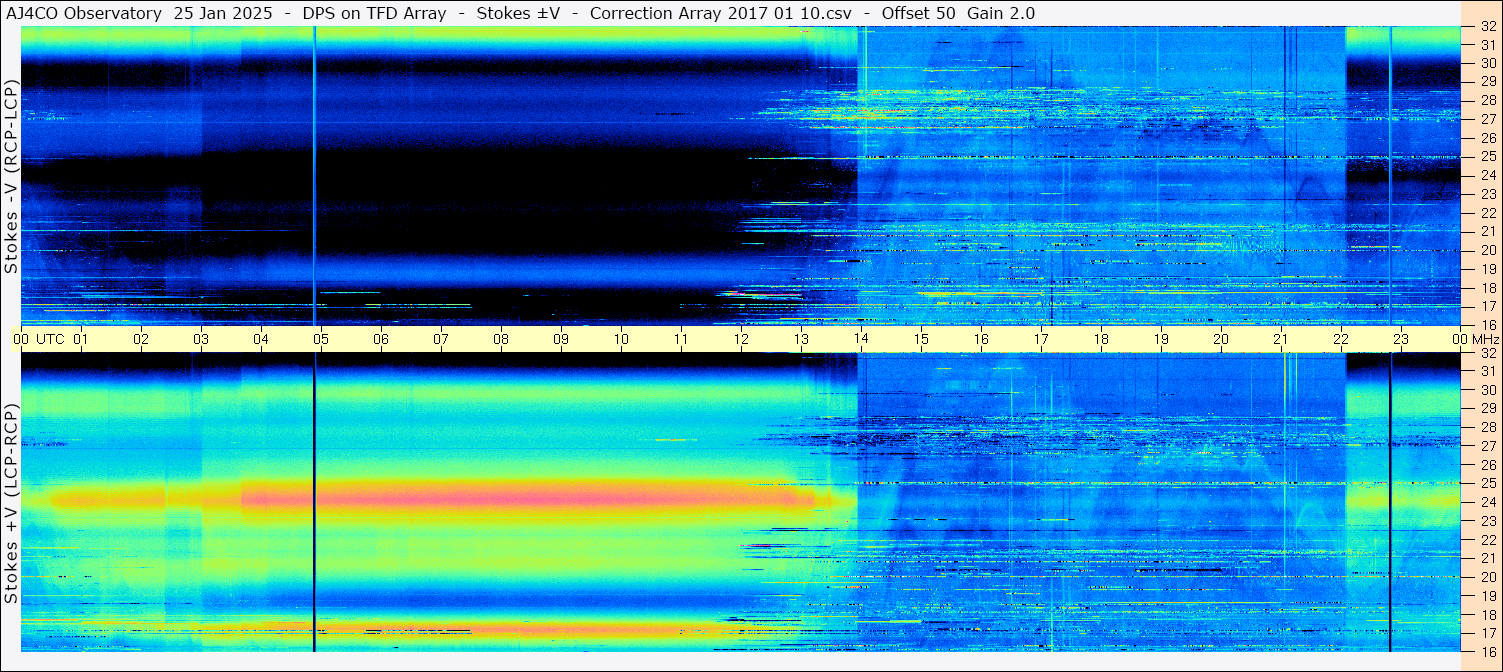
Task: Click the 17 hour mark on time axis
Action: [1041, 339]
